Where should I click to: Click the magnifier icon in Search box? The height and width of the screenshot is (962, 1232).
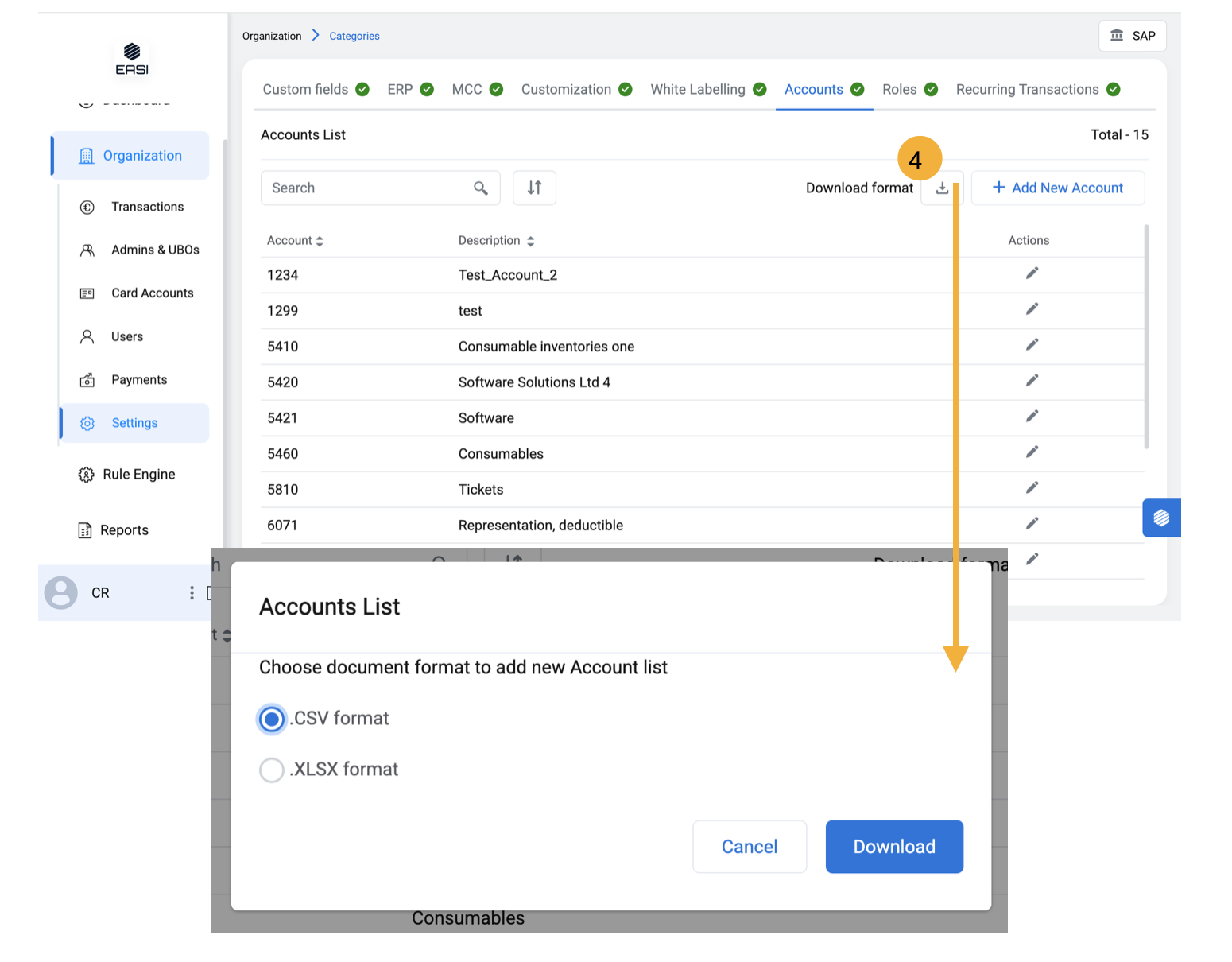tap(481, 188)
